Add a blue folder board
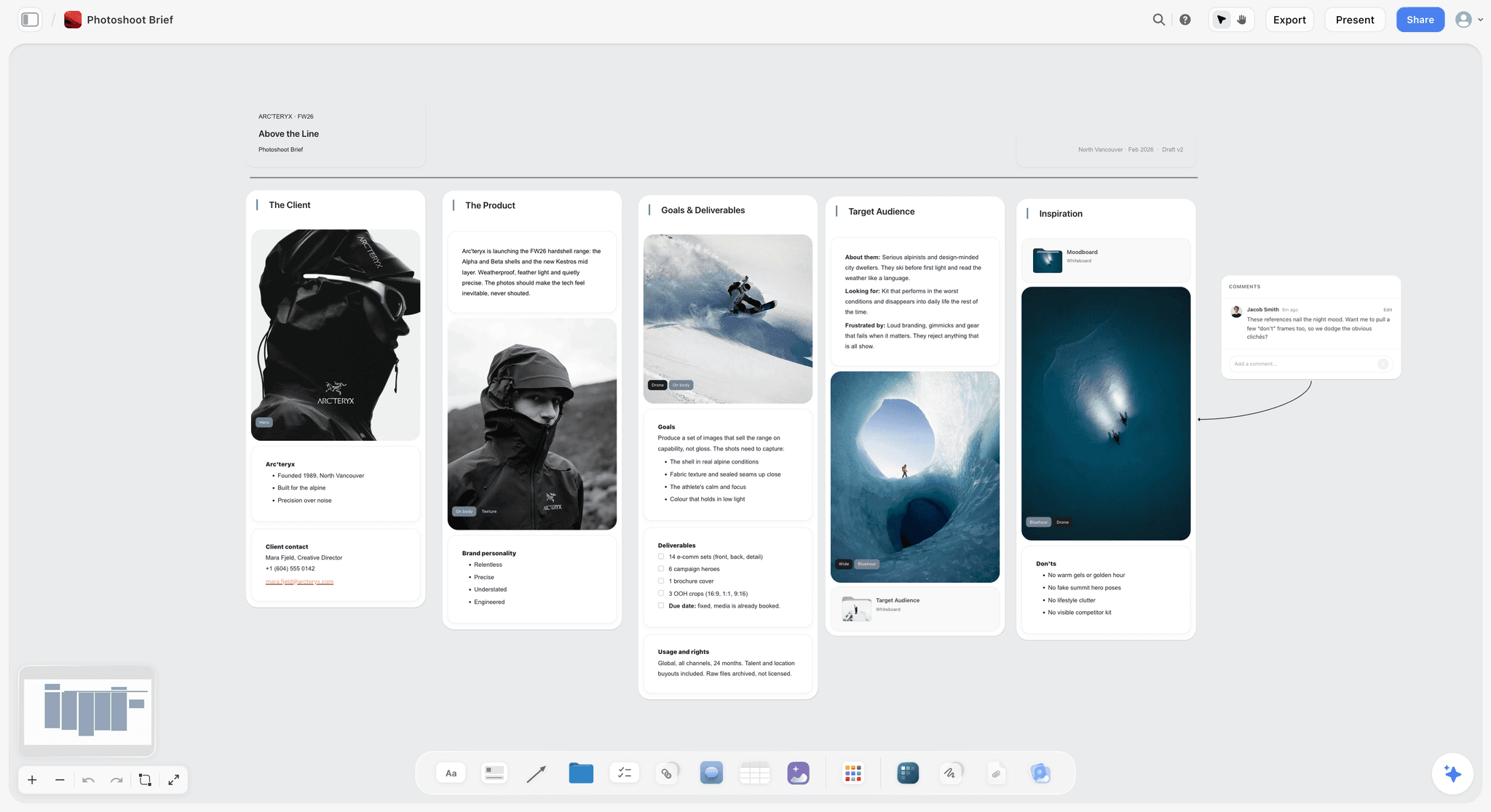The image size is (1491, 812). pyautogui.click(x=581, y=773)
